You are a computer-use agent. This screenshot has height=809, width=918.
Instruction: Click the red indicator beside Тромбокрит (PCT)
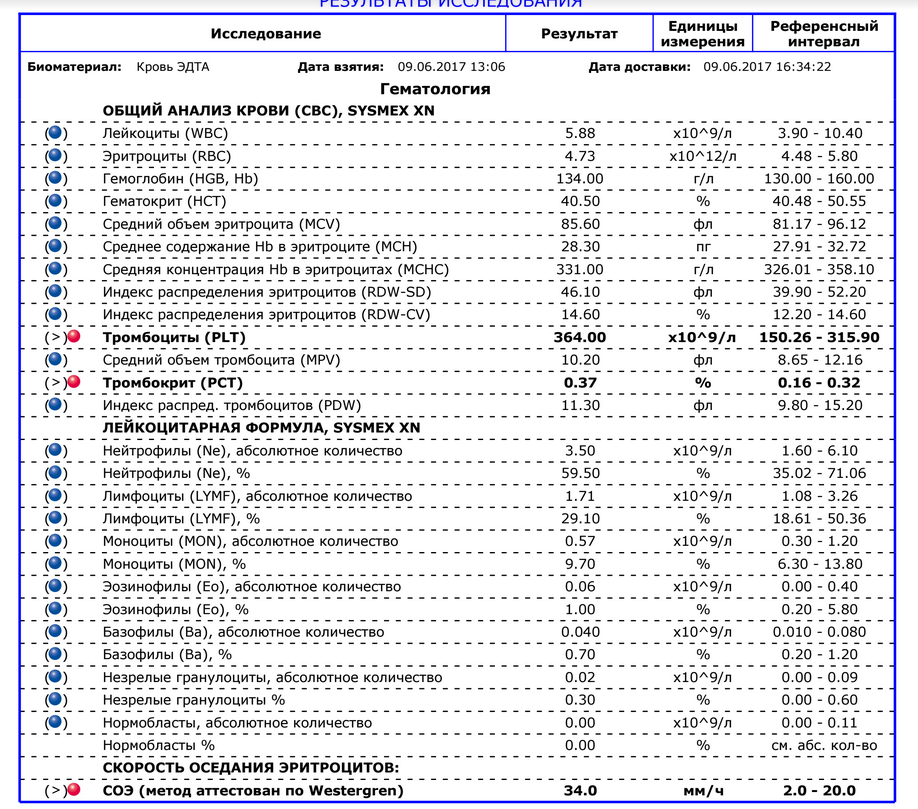73,383
